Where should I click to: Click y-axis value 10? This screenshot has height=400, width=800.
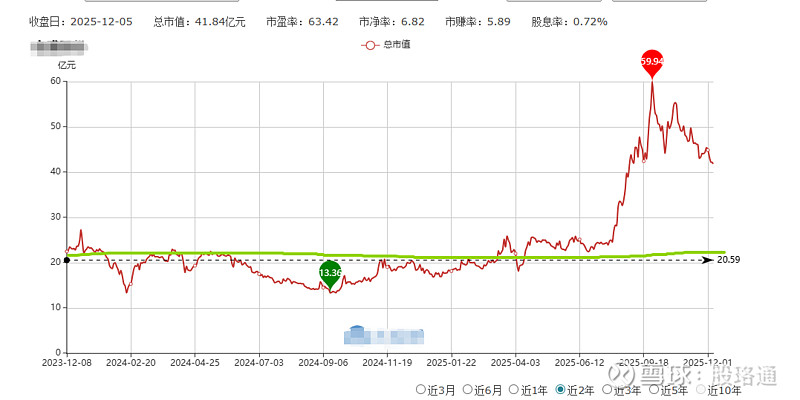tap(55, 308)
